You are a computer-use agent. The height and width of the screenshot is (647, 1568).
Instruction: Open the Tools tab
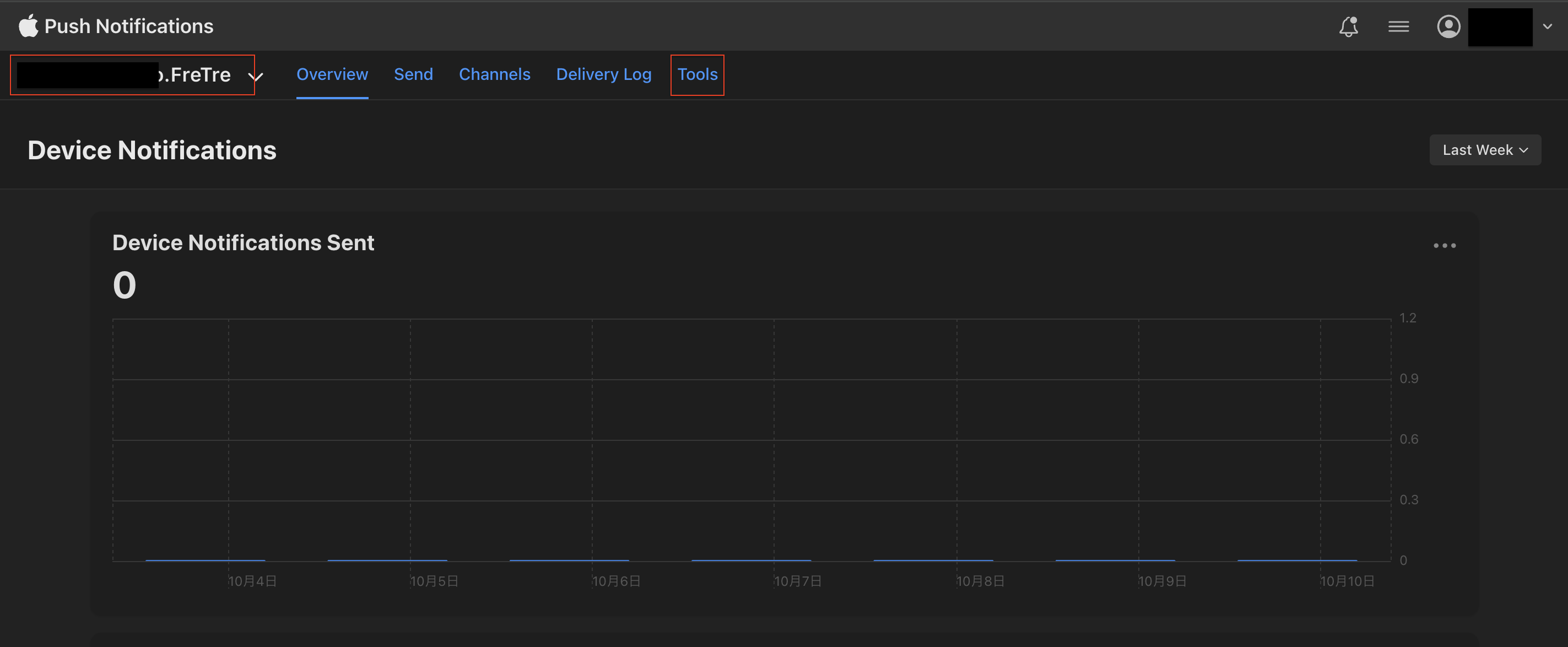[x=697, y=74]
